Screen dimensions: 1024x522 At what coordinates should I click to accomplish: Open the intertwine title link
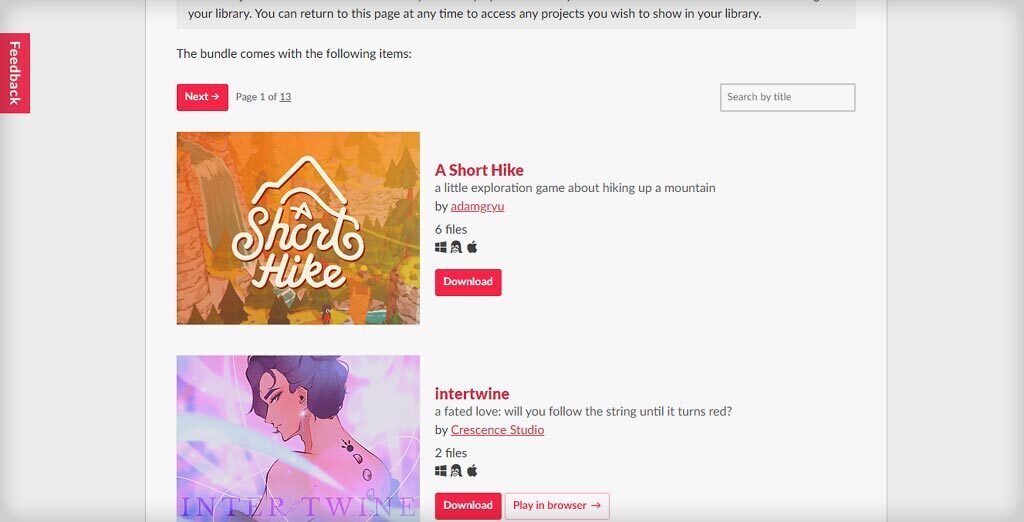point(472,393)
